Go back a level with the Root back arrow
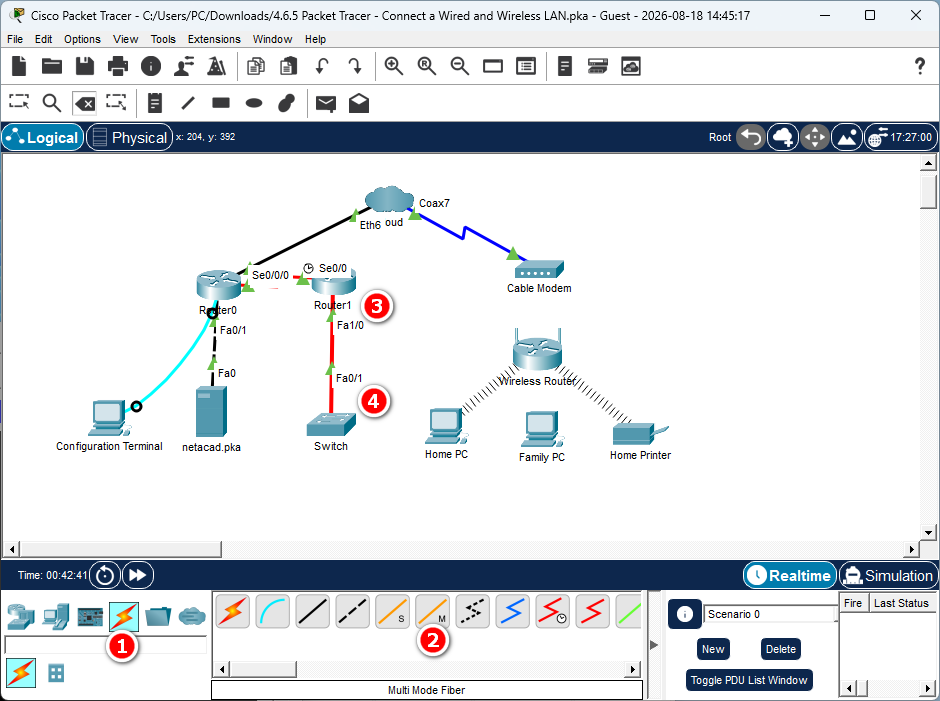This screenshot has height=701, width=940. coord(751,137)
